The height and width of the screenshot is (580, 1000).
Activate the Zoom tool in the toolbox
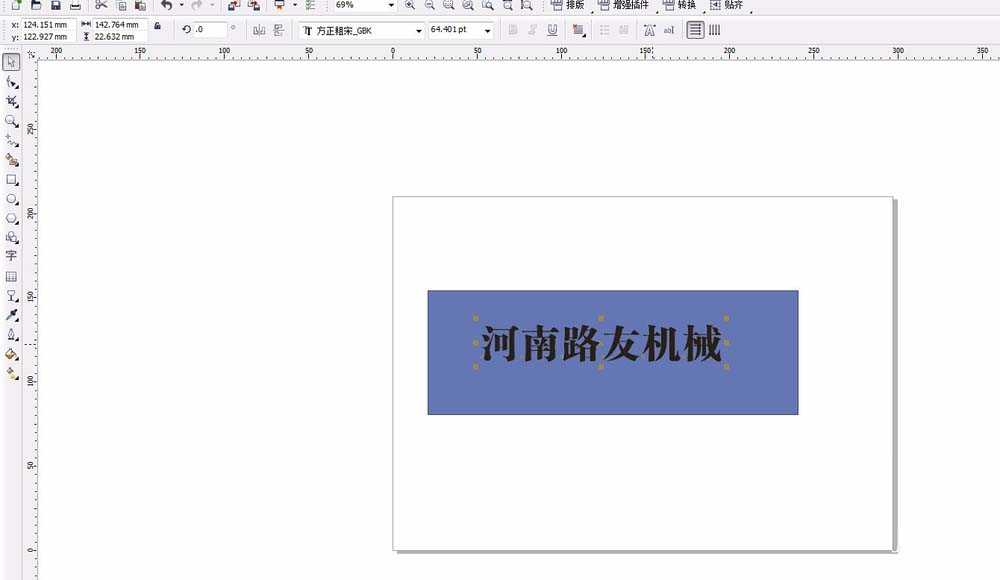tap(12, 122)
